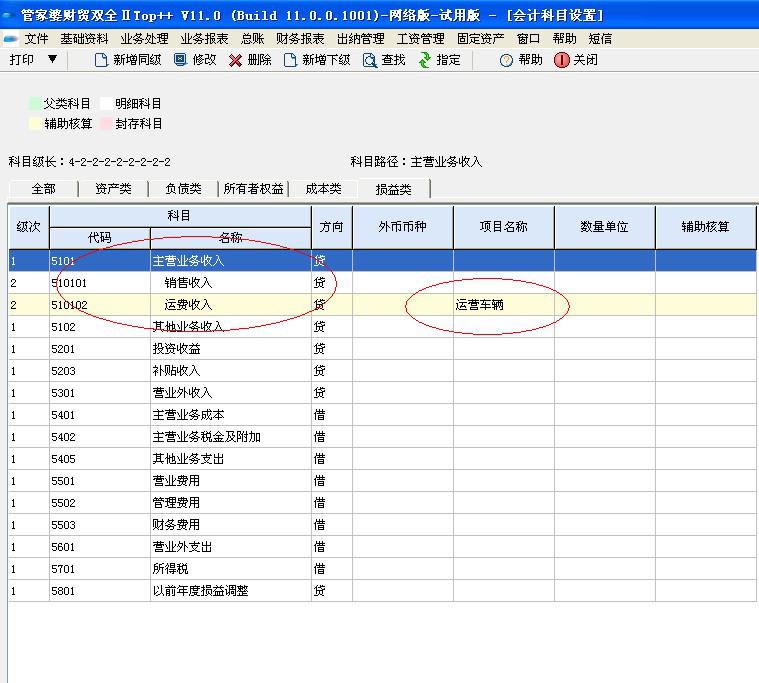
Task: Select the 所得税 row
Action: (x=382, y=569)
